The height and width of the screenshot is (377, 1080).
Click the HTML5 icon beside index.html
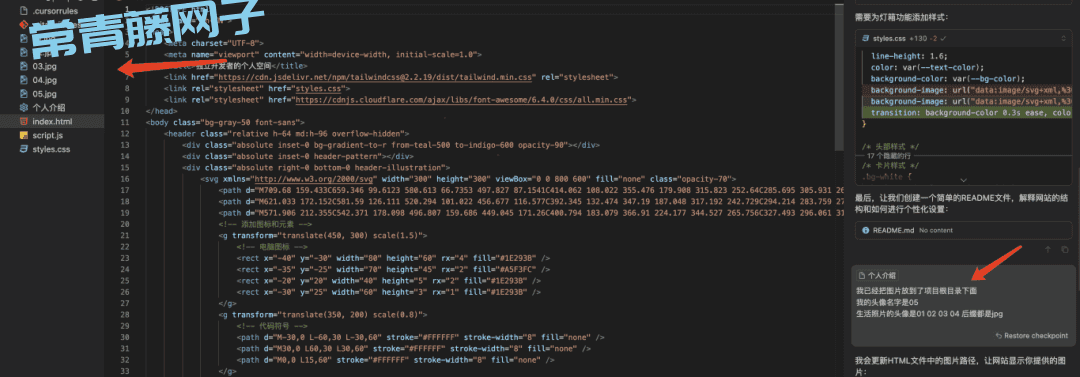tap(24, 121)
